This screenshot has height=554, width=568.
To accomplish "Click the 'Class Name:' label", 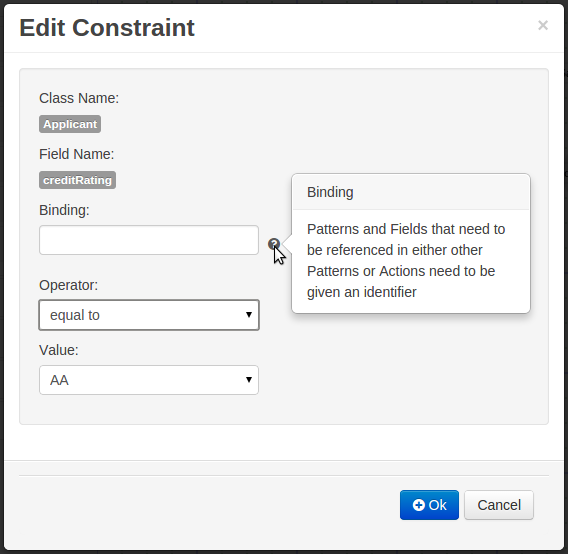I will pos(79,98).
